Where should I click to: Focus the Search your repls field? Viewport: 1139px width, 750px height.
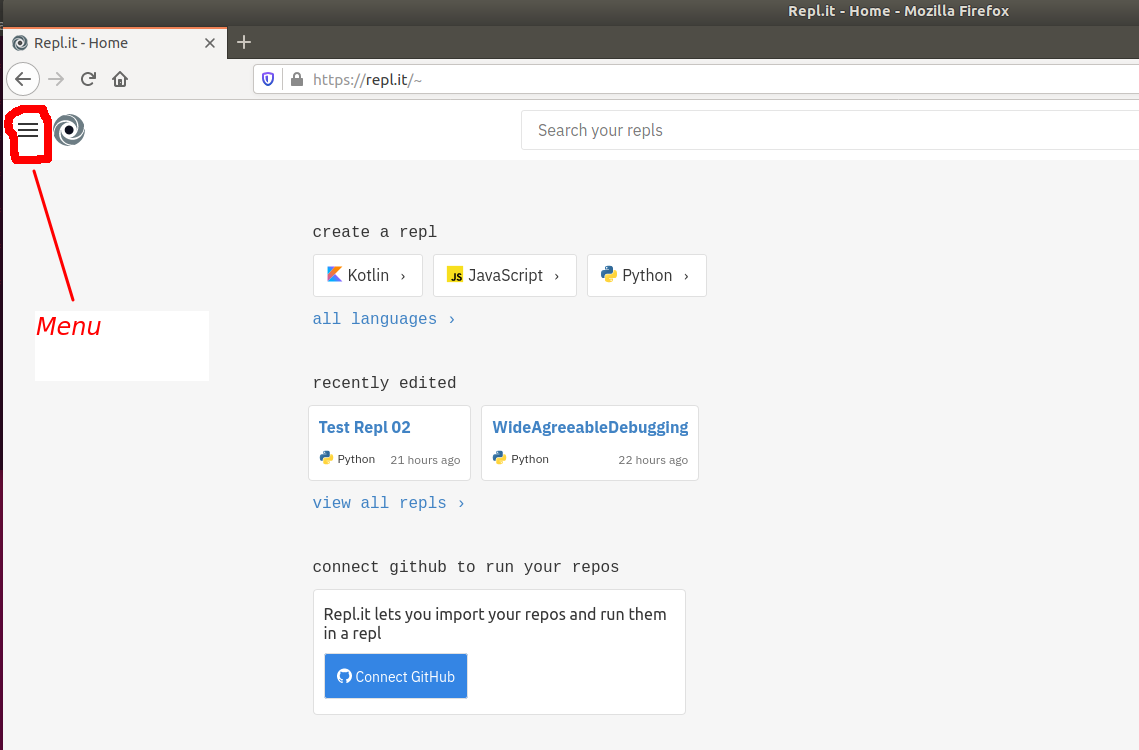pyautogui.click(x=830, y=130)
